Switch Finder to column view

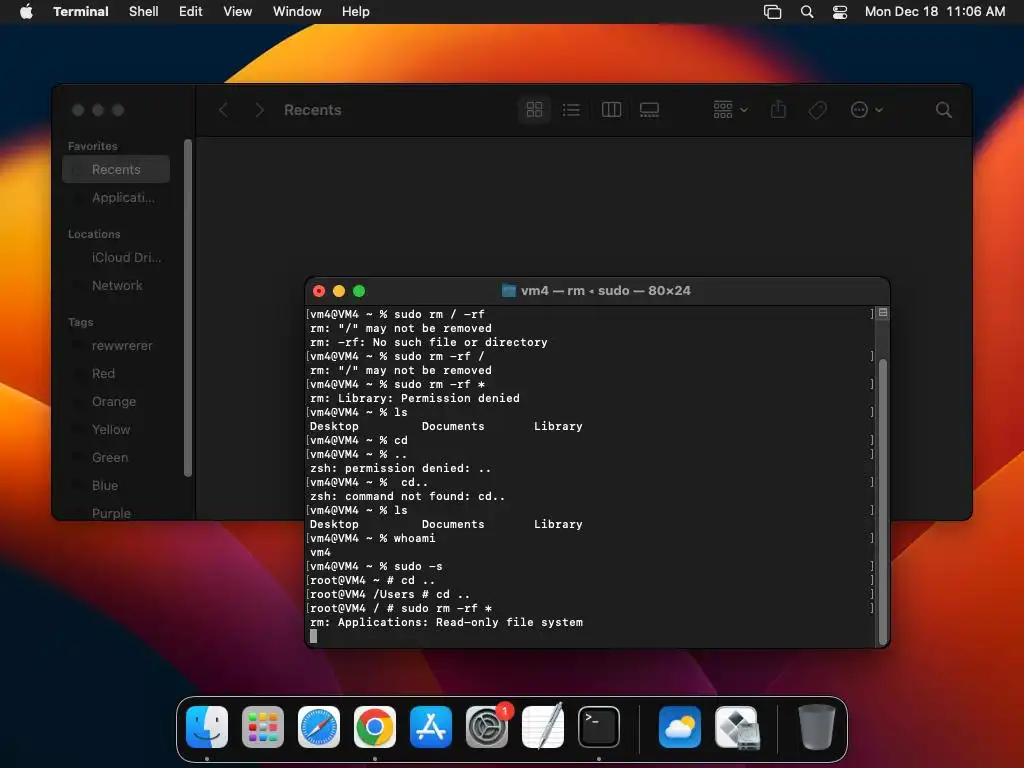pyautogui.click(x=611, y=110)
